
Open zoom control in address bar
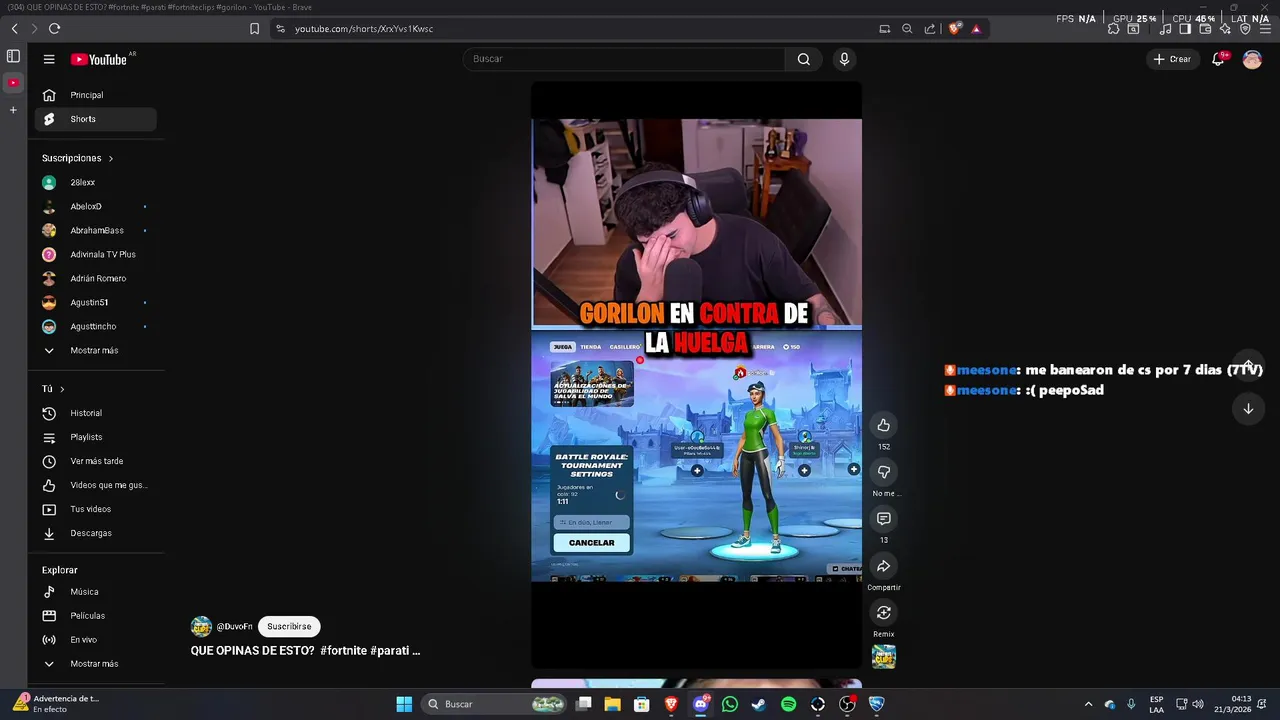pyautogui.click(x=907, y=29)
